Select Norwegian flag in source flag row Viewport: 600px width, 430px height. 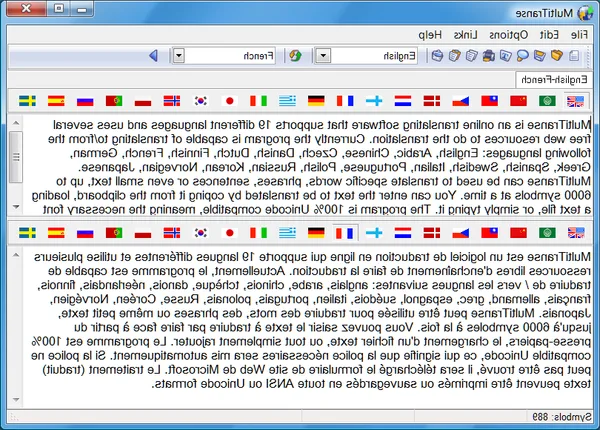(172, 101)
